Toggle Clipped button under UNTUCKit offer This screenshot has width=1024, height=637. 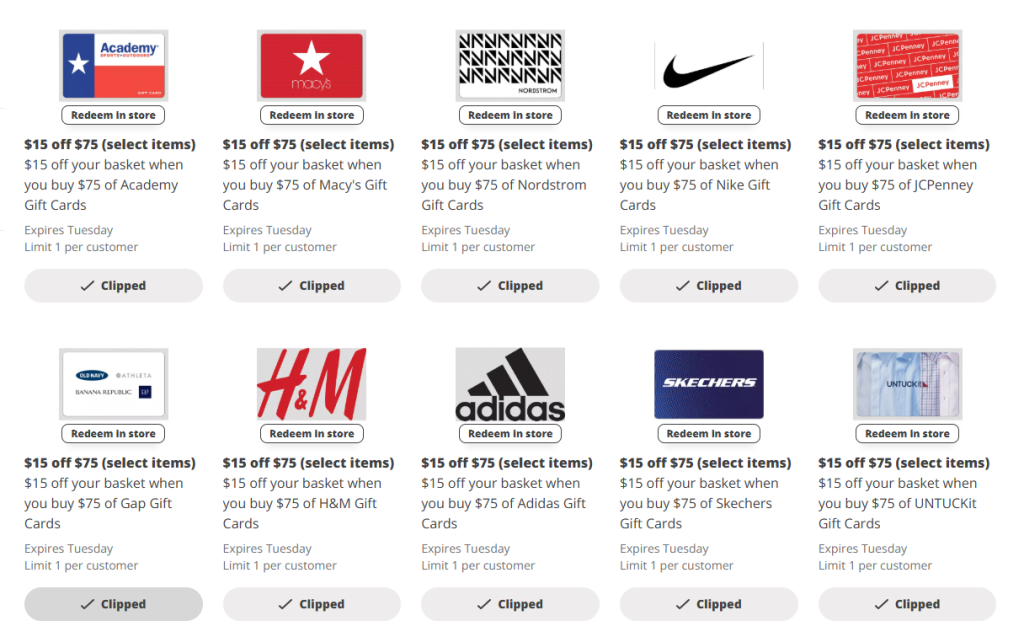click(x=907, y=604)
